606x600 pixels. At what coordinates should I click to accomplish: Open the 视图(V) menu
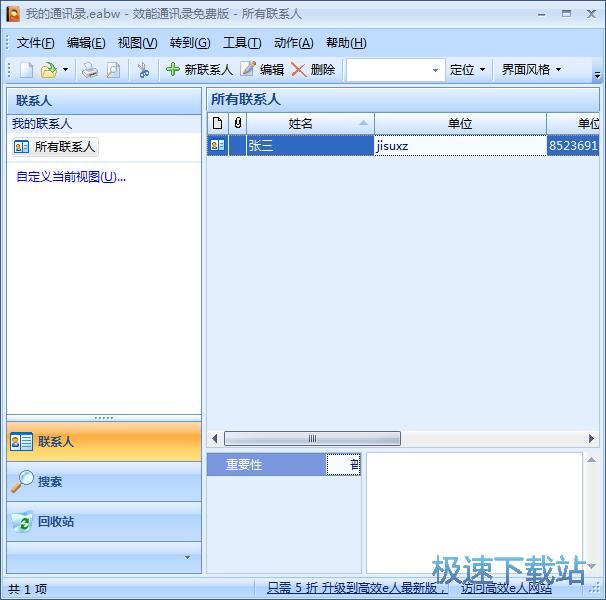click(x=137, y=43)
